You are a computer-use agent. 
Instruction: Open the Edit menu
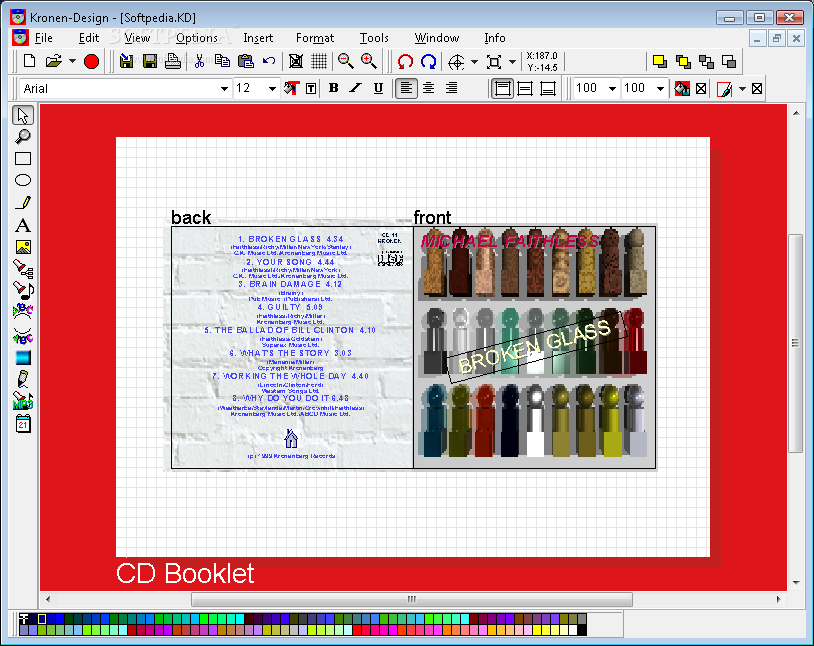[x=89, y=38]
